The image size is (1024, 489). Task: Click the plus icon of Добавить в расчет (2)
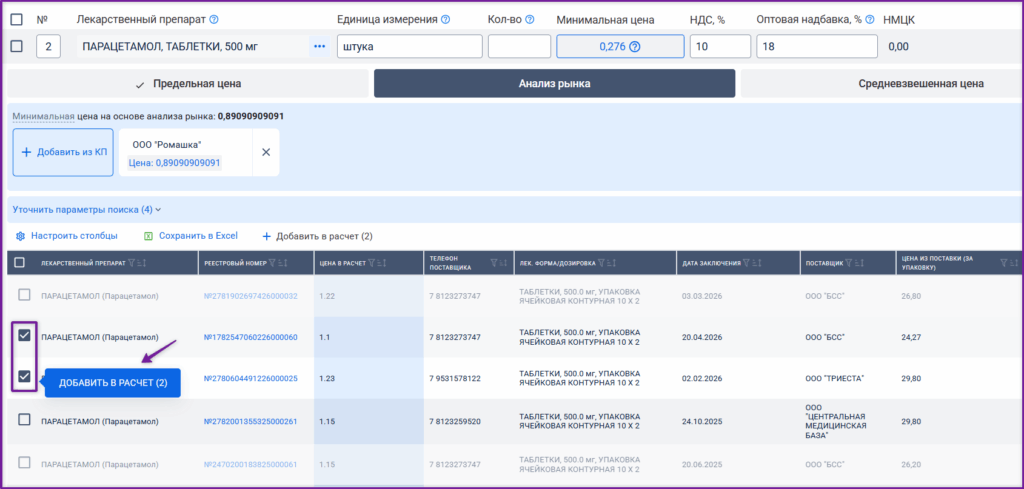pos(266,236)
